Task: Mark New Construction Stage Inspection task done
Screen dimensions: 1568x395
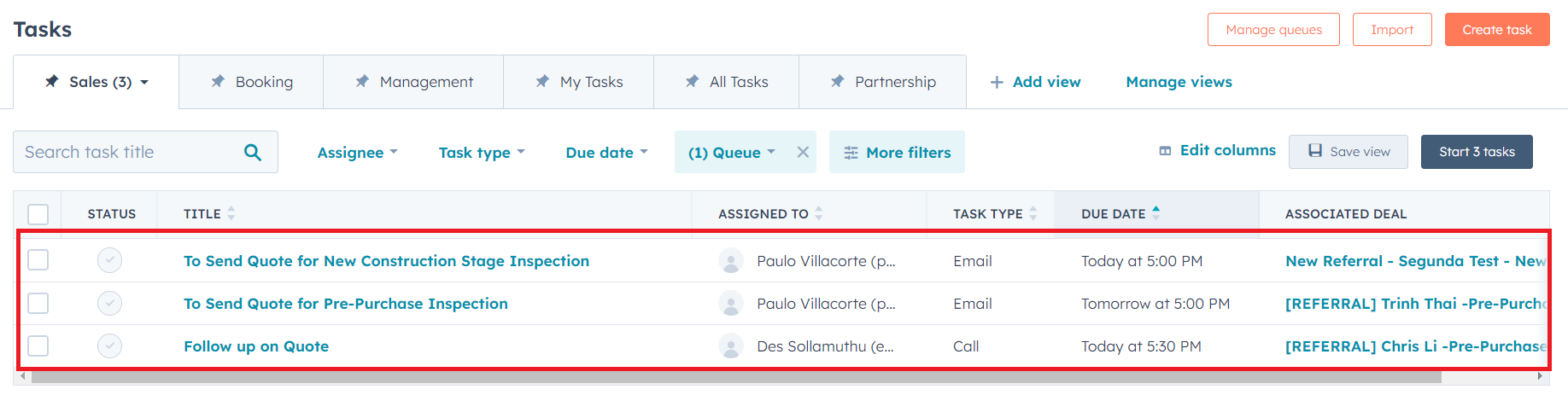Action: click(x=109, y=260)
